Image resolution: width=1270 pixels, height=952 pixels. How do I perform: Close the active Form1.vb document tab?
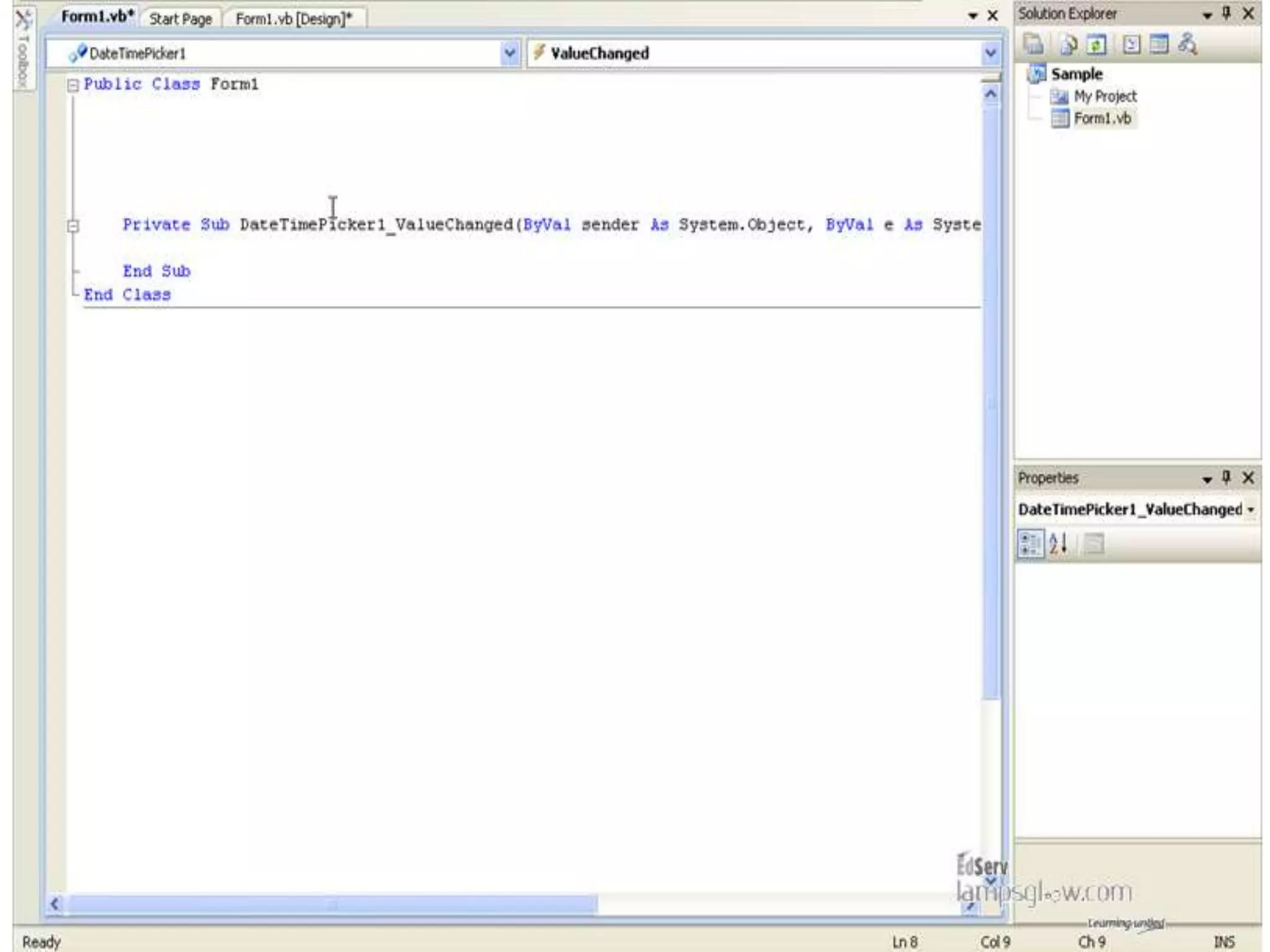point(993,16)
